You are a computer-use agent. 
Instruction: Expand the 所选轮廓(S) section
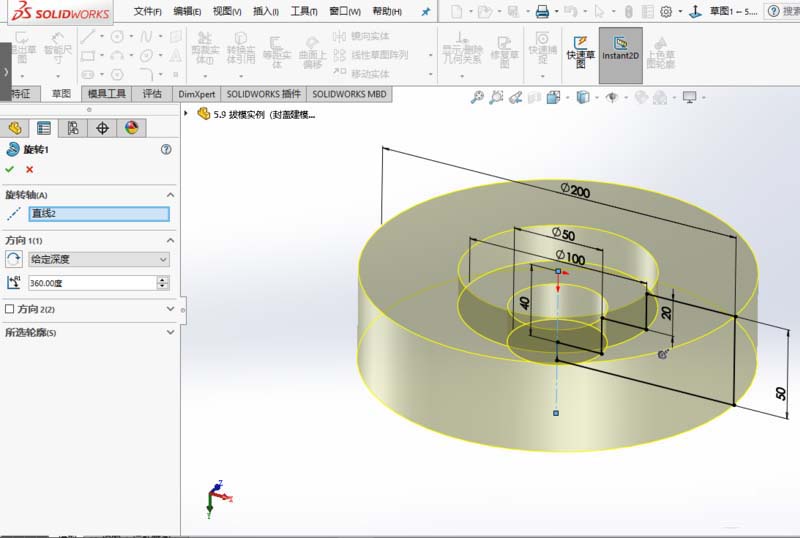170,332
